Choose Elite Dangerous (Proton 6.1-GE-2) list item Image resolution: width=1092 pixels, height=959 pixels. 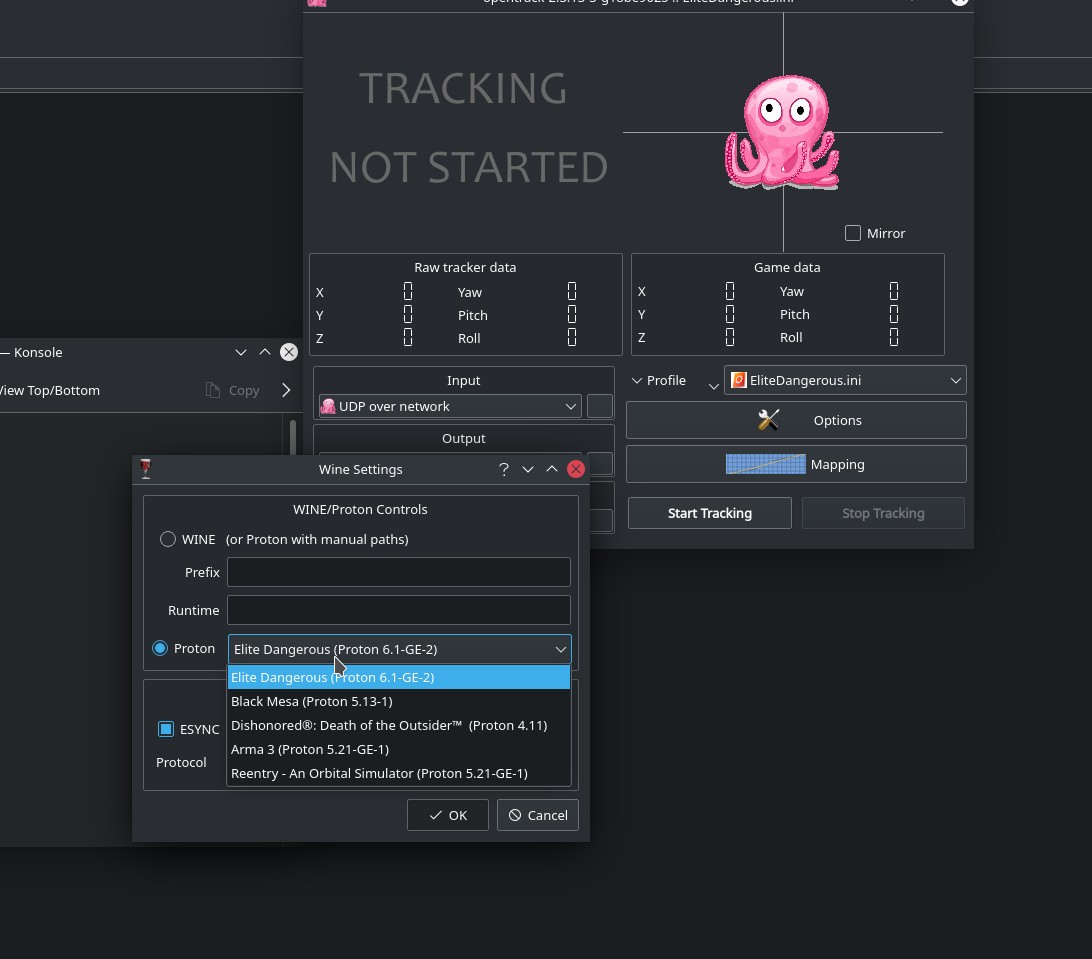click(x=398, y=677)
